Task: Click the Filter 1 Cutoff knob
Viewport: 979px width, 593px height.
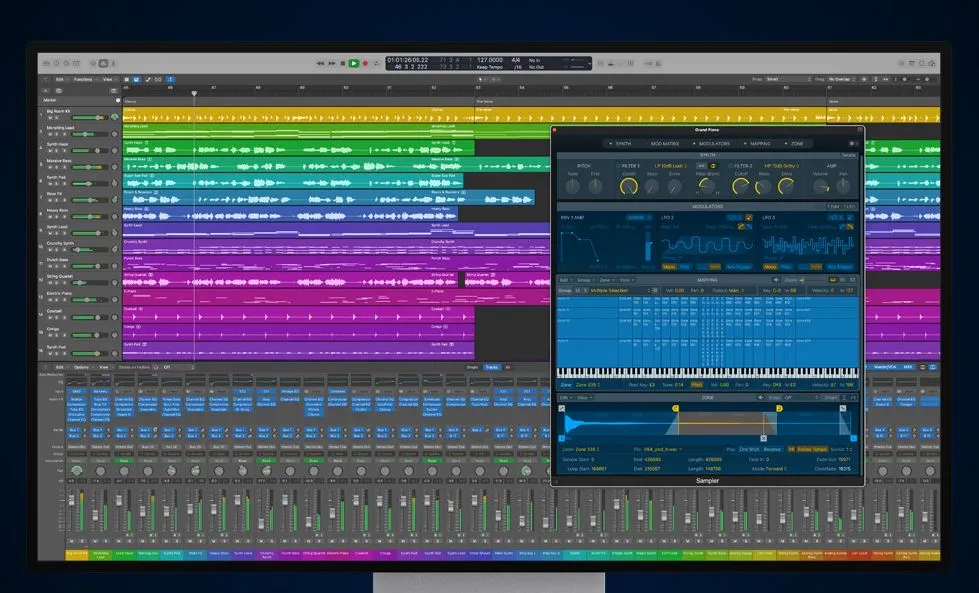Action: [x=629, y=186]
